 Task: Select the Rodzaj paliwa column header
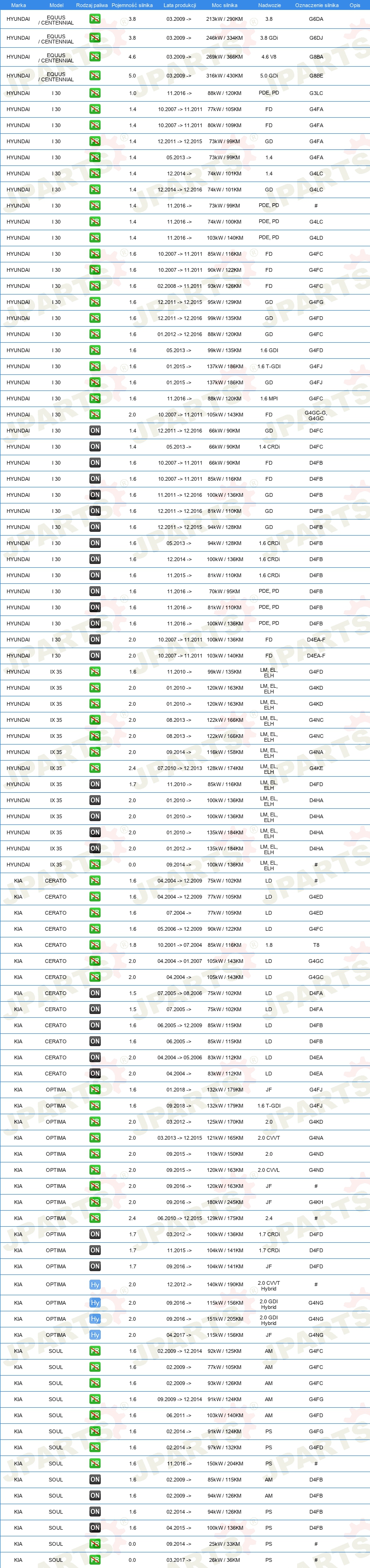coord(92,5)
